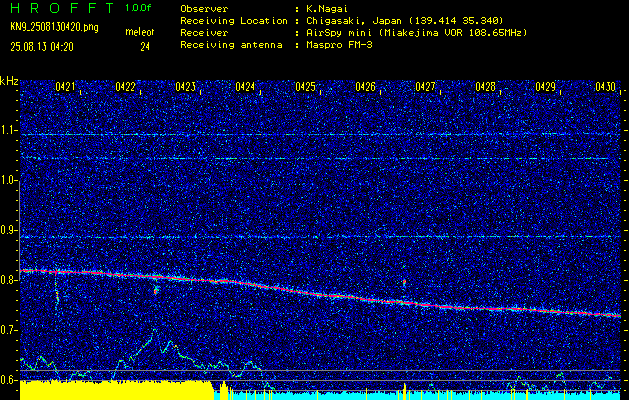Click the timestamp 25.08.13 04:20
The width and height of the screenshot is (629, 400).
[x=42, y=47]
